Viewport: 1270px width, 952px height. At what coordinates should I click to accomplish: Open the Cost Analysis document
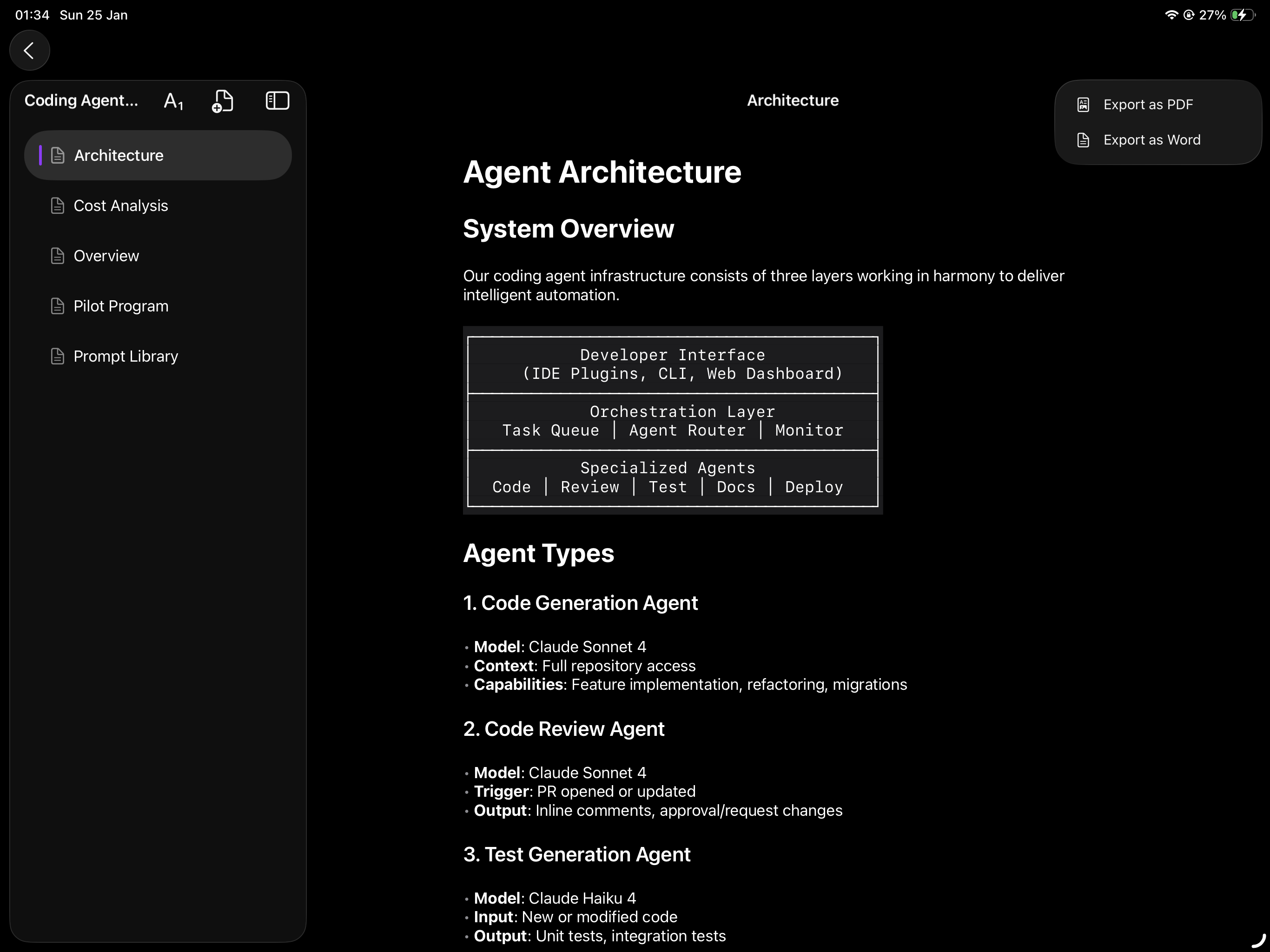120,205
